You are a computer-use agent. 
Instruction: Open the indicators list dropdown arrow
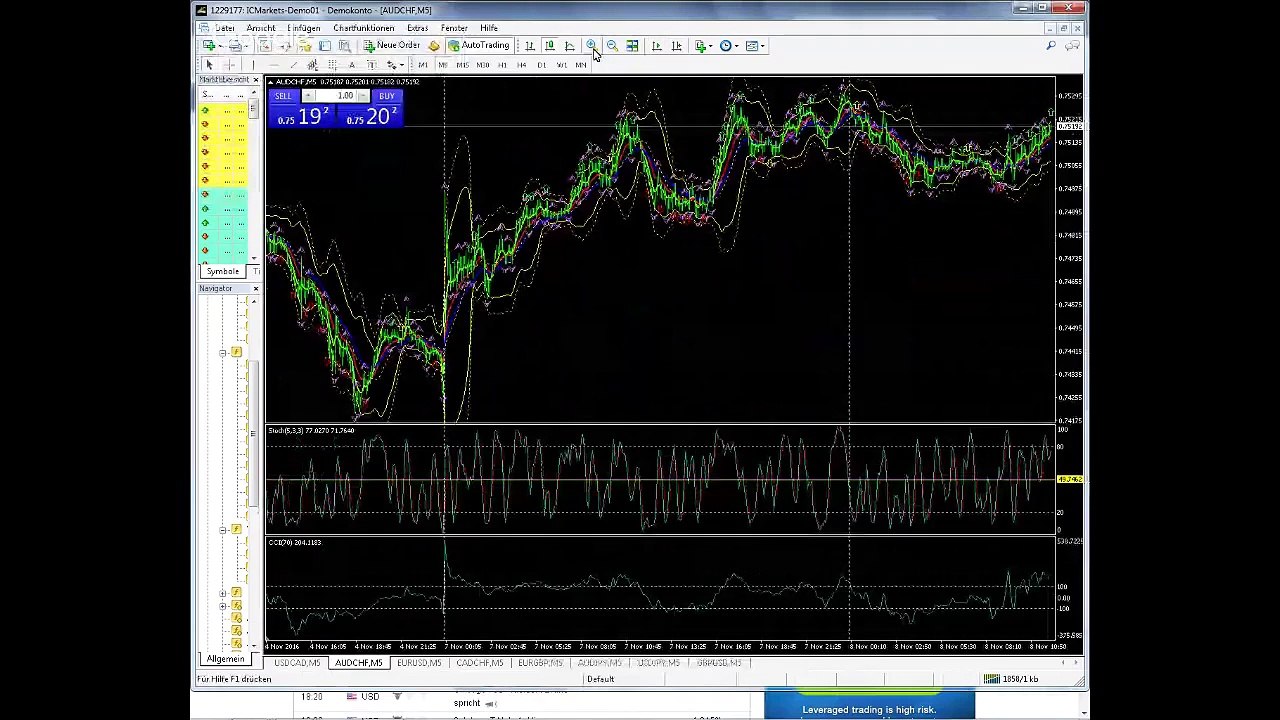click(x=710, y=46)
